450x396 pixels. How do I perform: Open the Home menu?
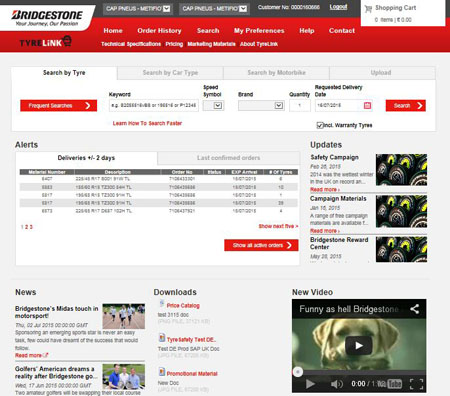pos(113,31)
